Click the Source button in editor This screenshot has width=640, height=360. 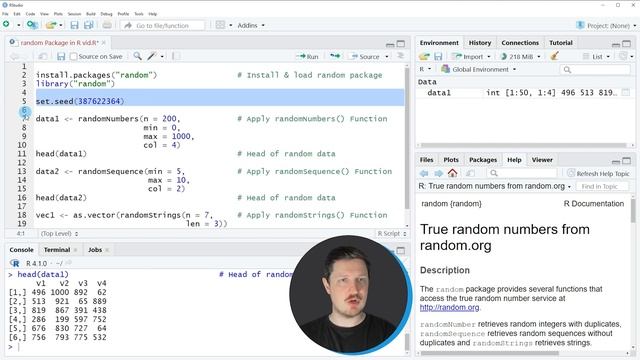(x=365, y=56)
